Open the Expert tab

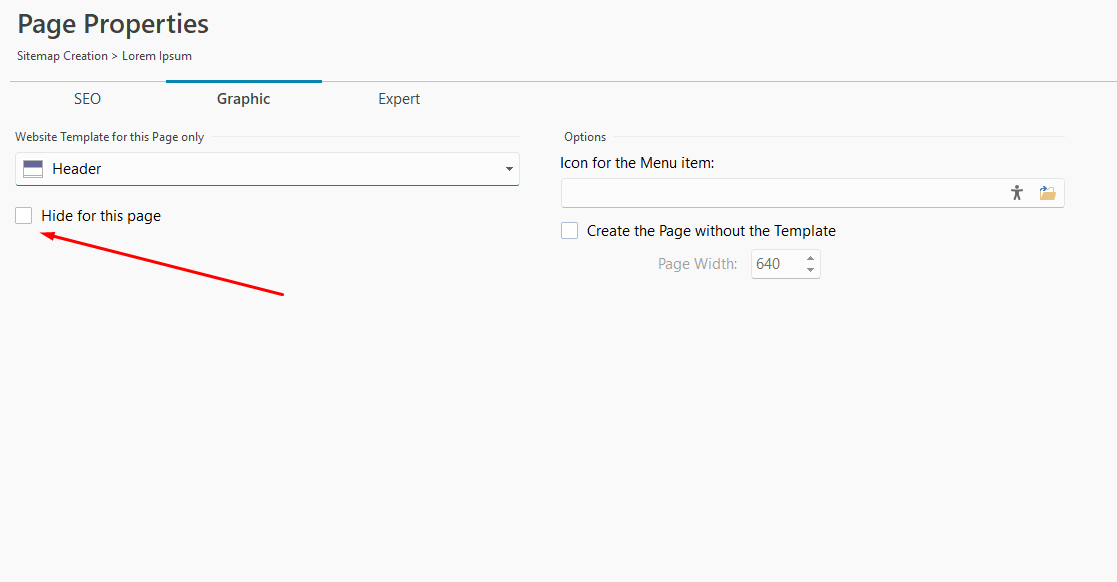click(x=399, y=99)
